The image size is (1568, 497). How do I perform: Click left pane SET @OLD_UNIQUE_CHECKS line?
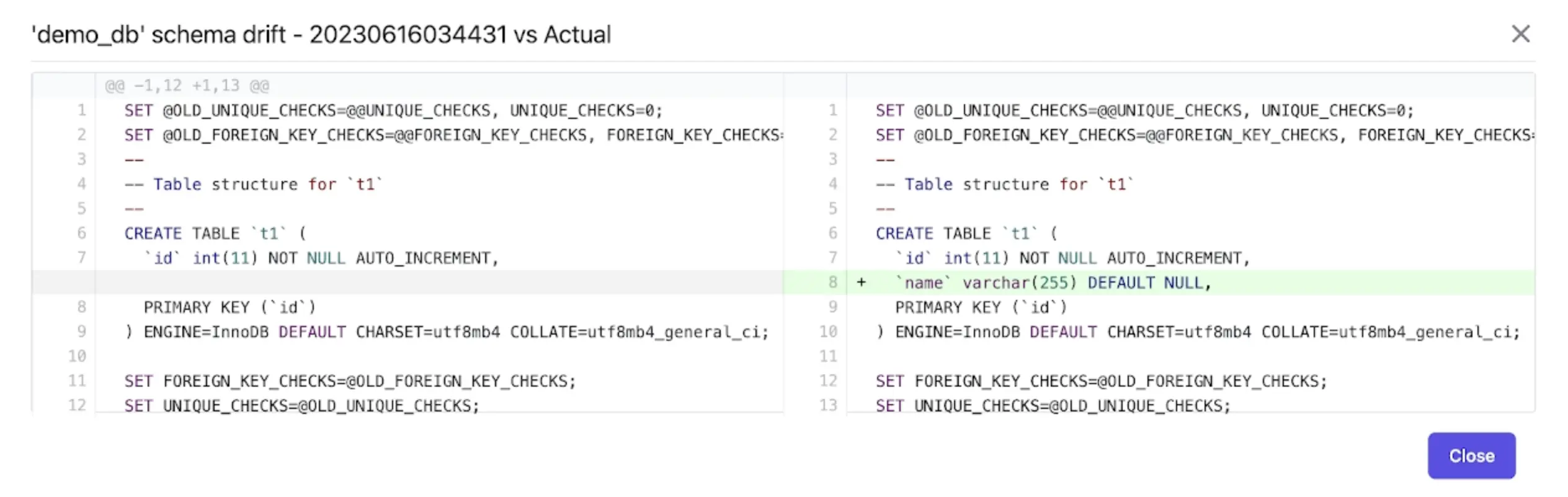pyautogui.click(x=393, y=110)
